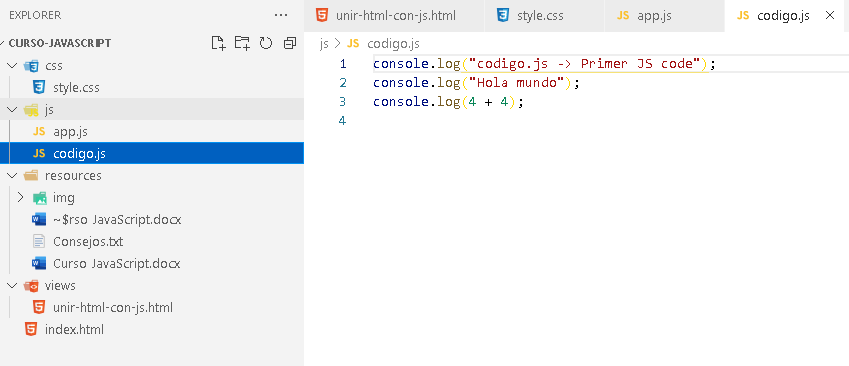The image size is (849, 366).
Task: Open index.html in the file tree
Action: coord(152,330)
